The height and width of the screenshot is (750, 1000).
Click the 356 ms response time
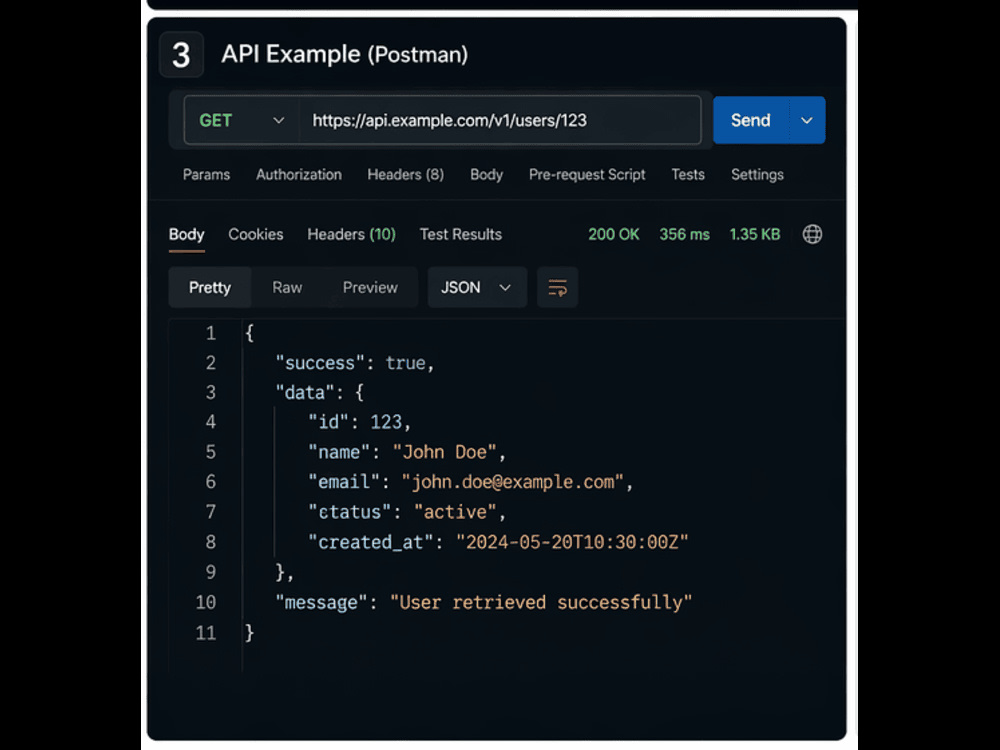684,235
